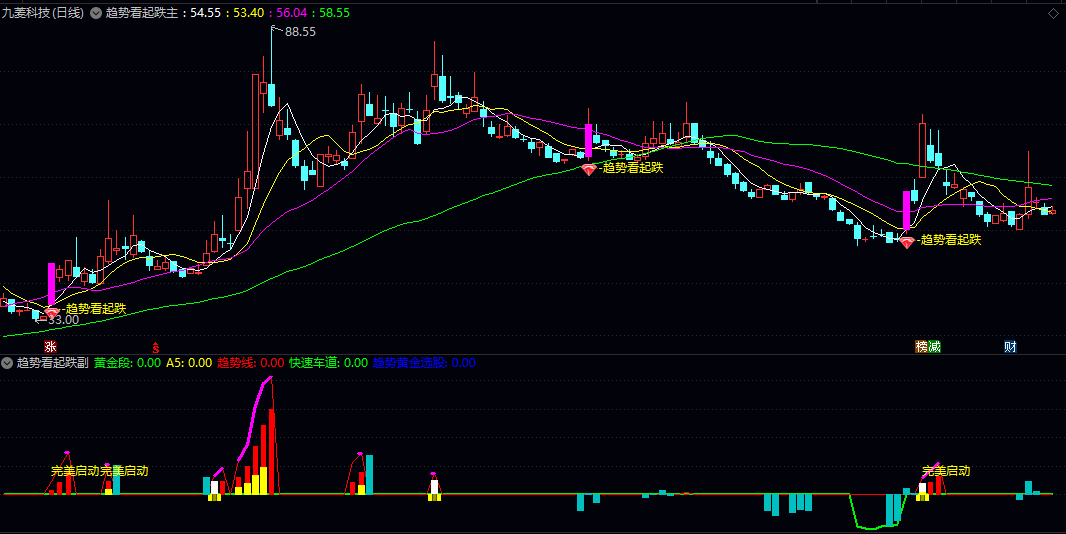This screenshot has width=1066, height=534.
Task: Click the red 涨 event marker
Action: point(50,346)
